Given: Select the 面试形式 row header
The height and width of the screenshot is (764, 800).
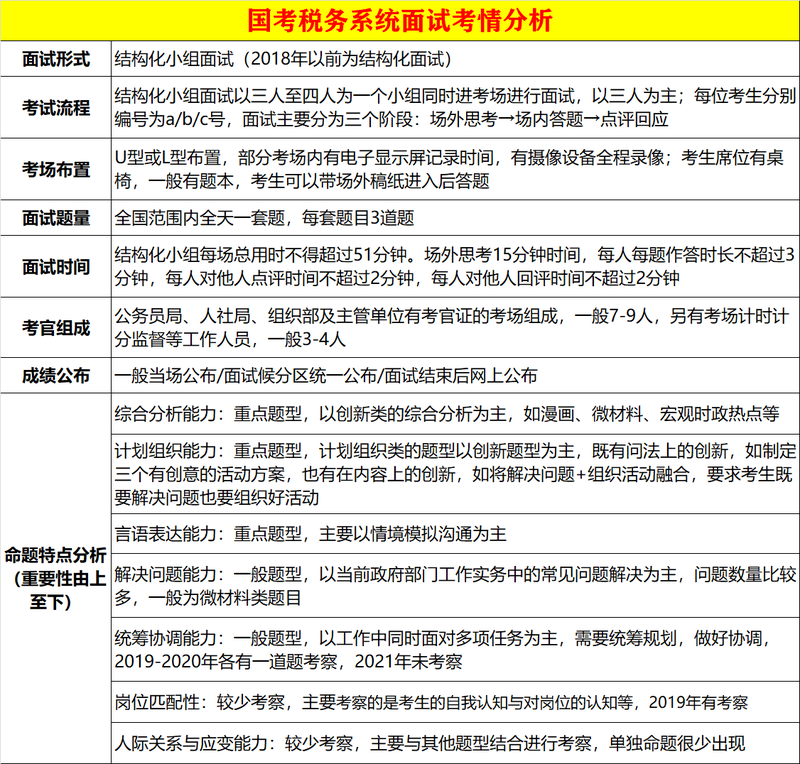Looking at the screenshot, I should point(55,59).
